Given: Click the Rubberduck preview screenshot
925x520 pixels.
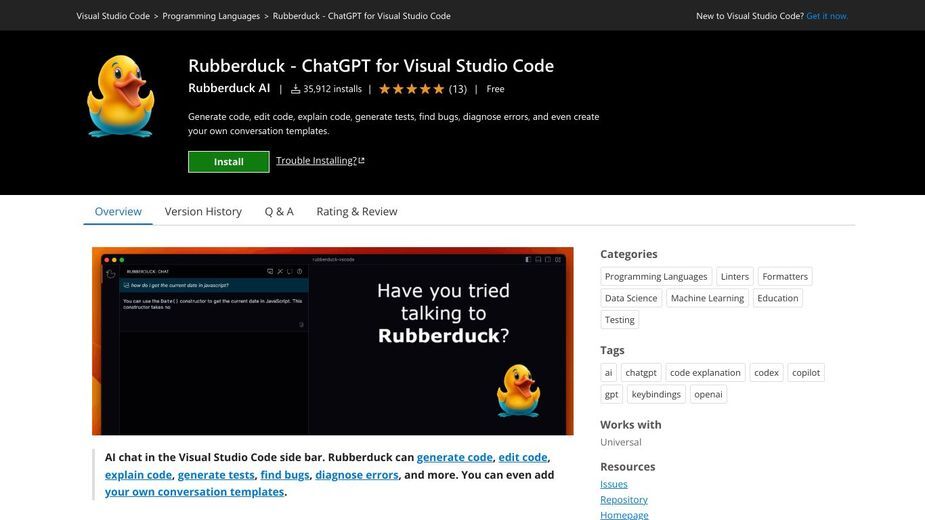Looking at the screenshot, I should pyautogui.click(x=333, y=341).
